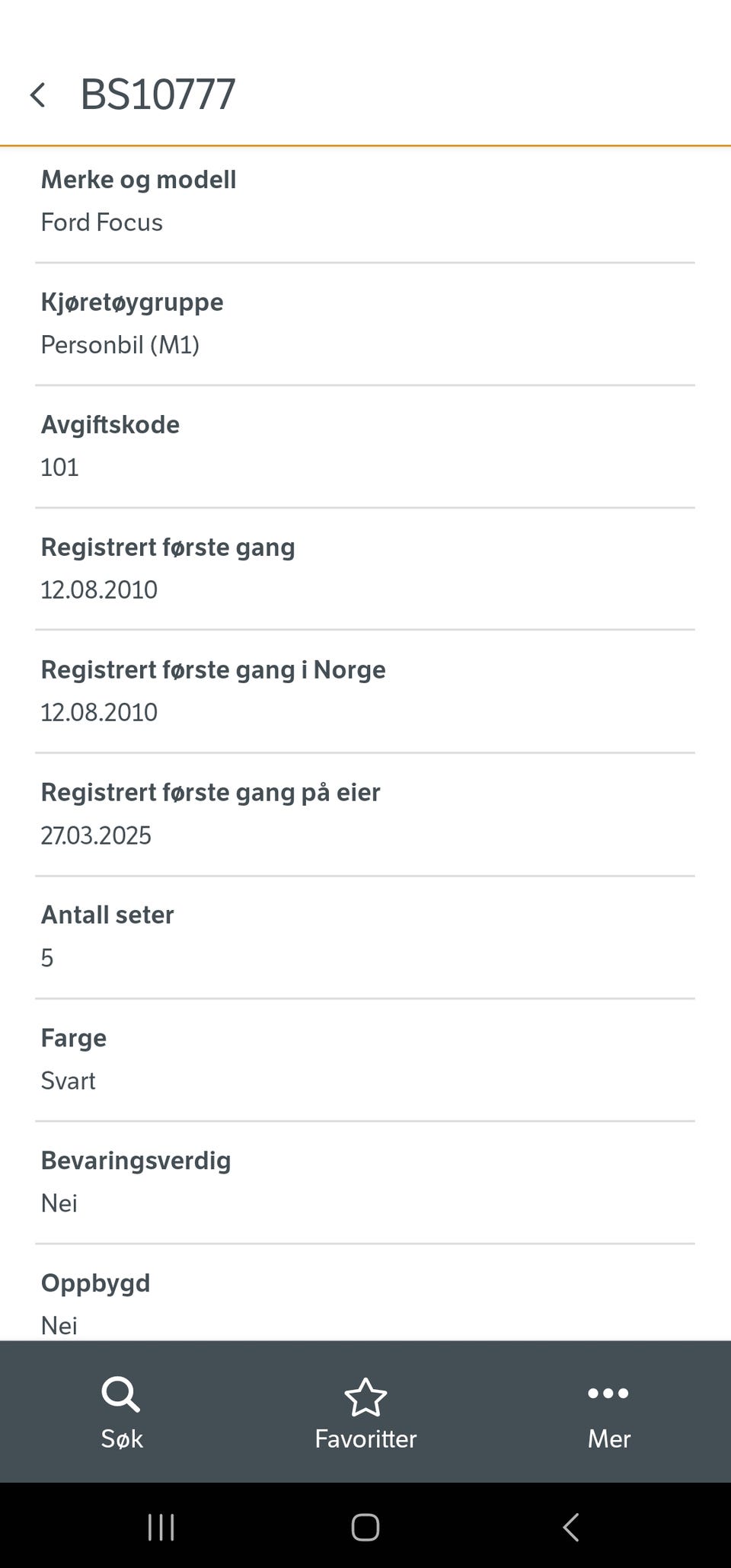The width and height of the screenshot is (731, 1568).
Task: Select the Avgiftskode value 101
Action: coord(59,468)
